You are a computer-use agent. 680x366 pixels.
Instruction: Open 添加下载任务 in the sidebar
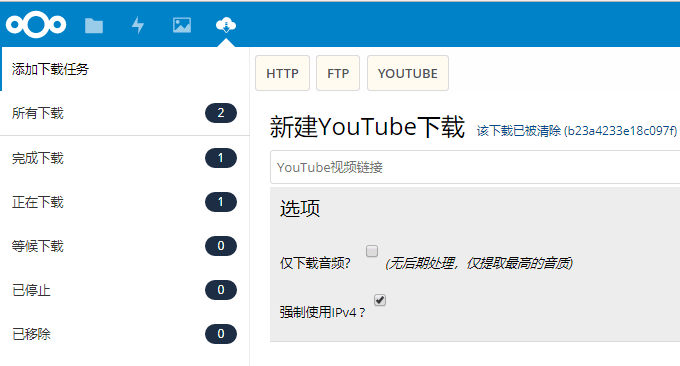[x=125, y=69]
